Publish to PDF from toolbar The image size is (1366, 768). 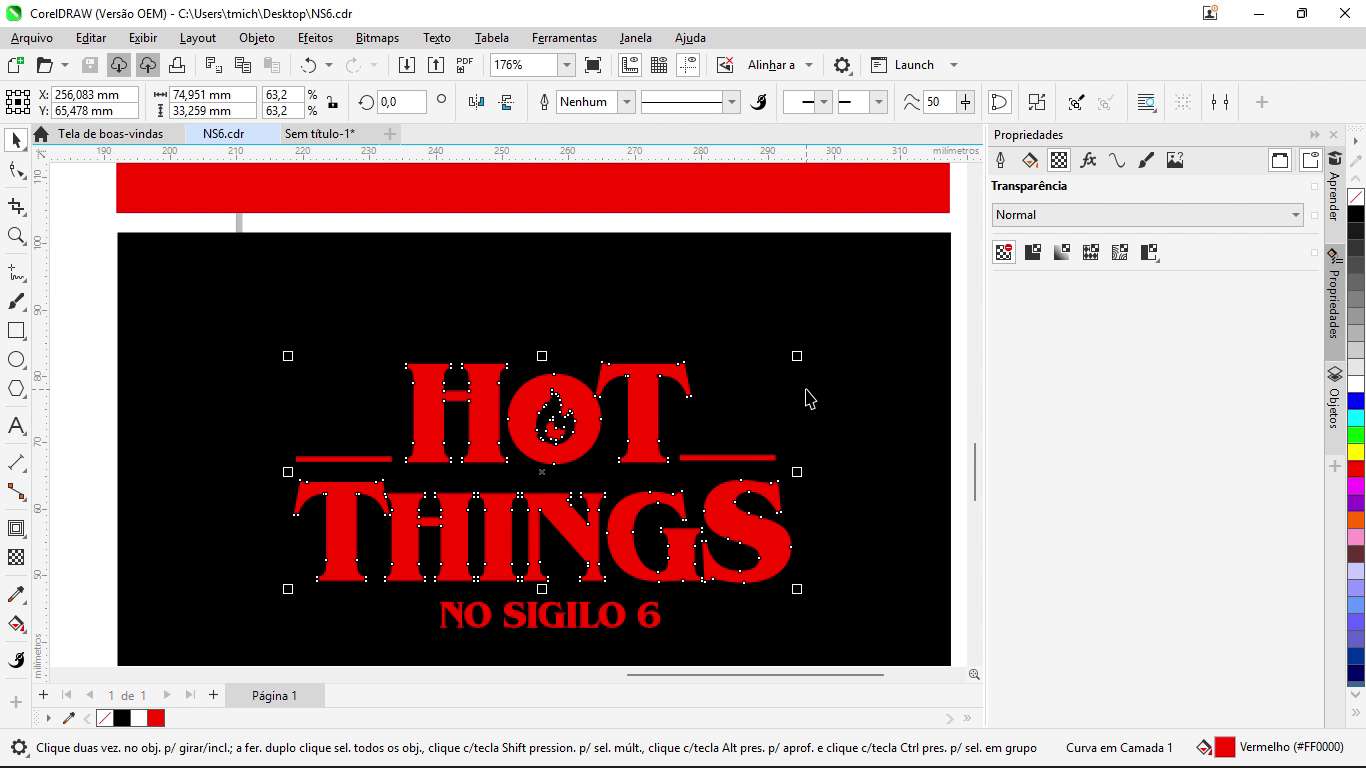point(465,65)
